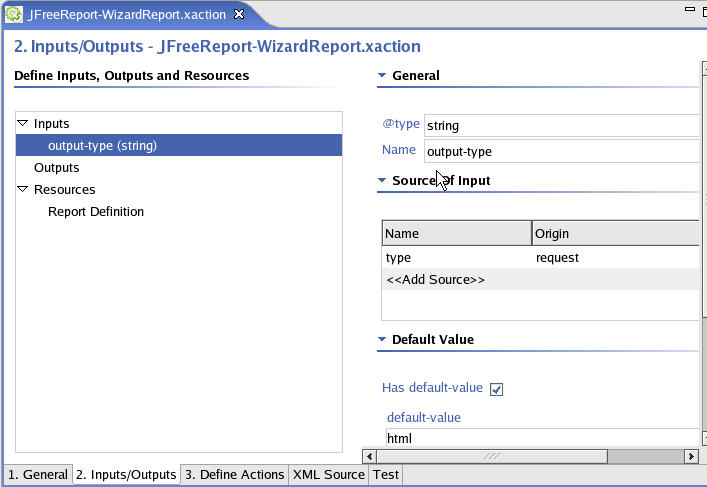The height and width of the screenshot is (487, 707).
Task: Click the horizontal scrollbar right arrow
Action: point(691,456)
